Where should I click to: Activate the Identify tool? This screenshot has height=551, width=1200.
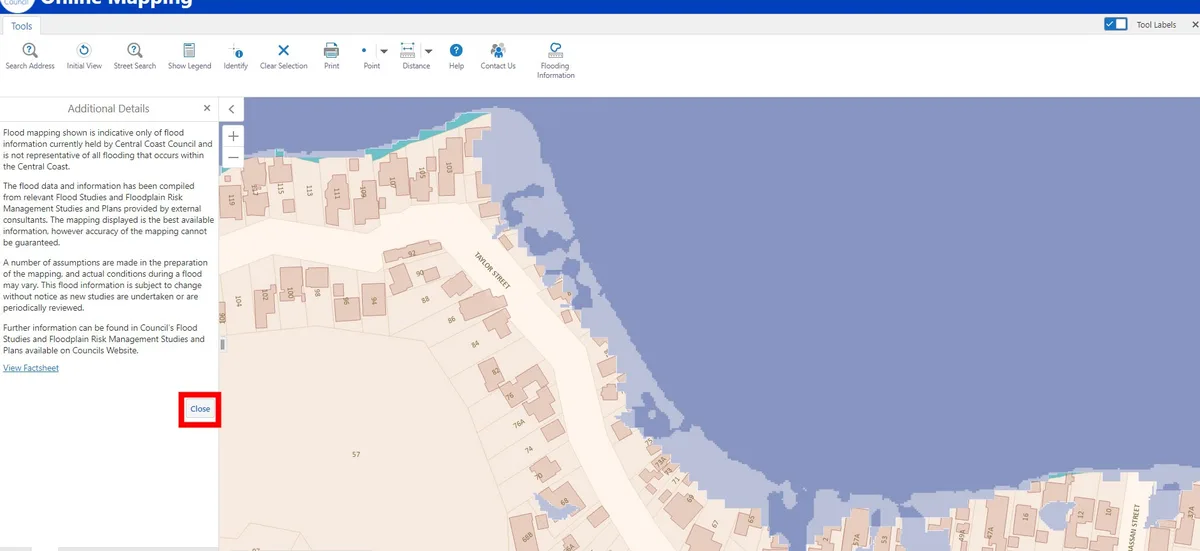236,56
